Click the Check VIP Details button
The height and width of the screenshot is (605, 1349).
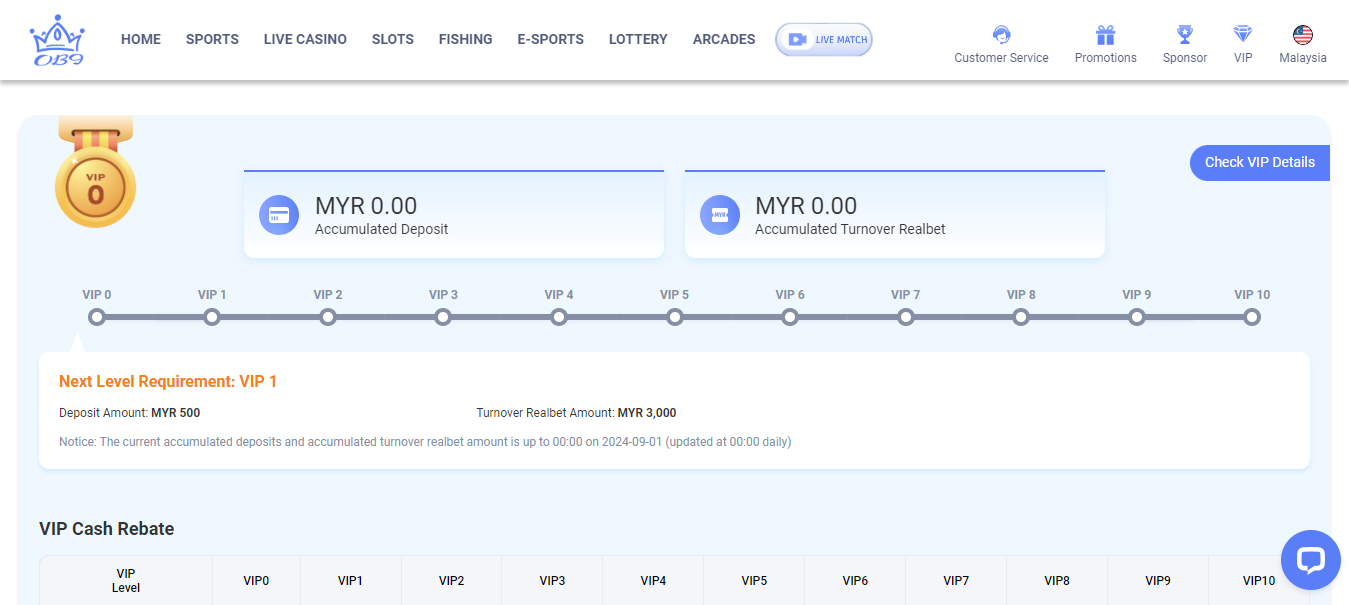pyautogui.click(x=1259, y=162)
